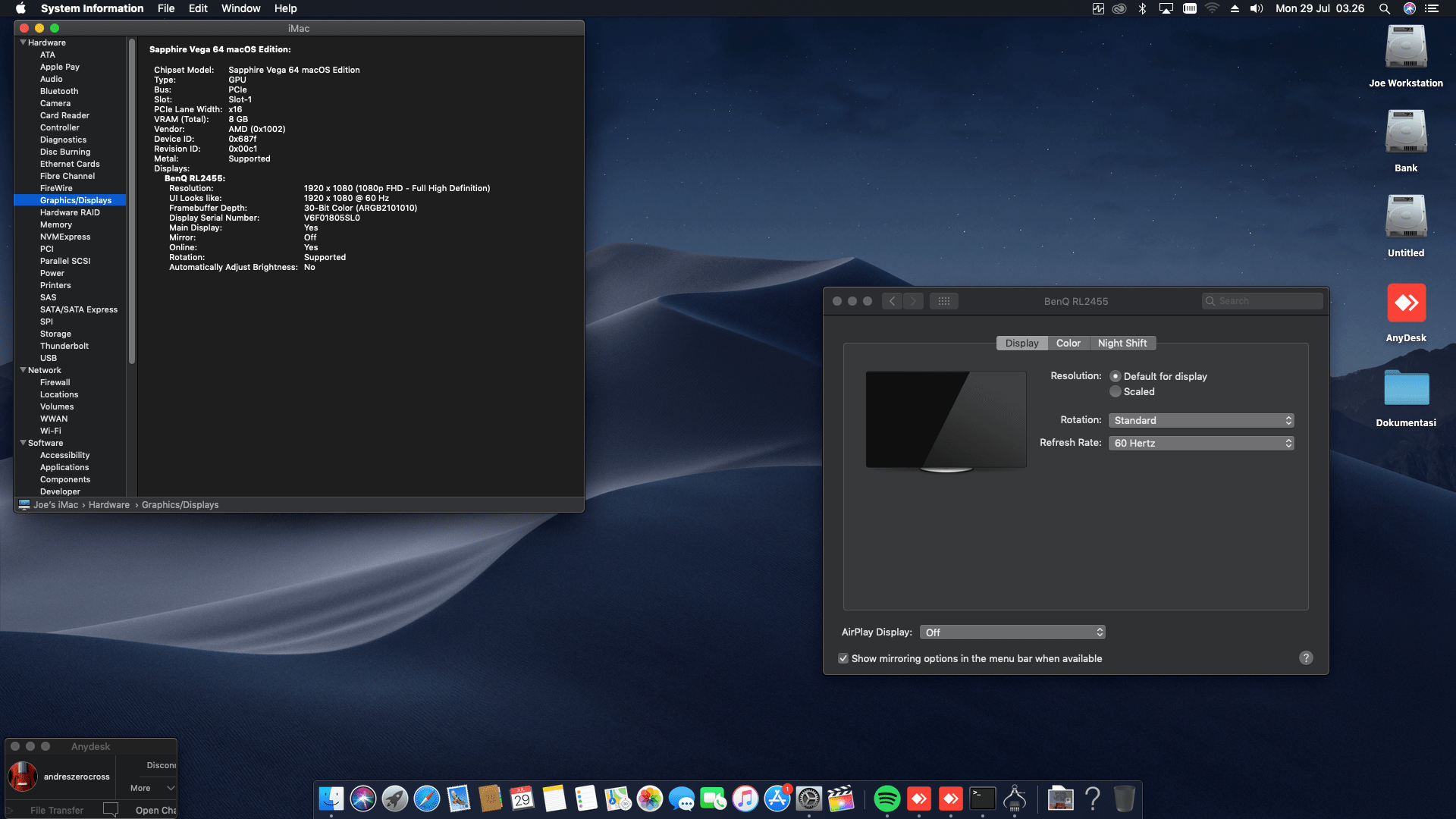This screenshot has height=819, width=1456.
Task: Click the Help question mark button
Action: 1306,658
